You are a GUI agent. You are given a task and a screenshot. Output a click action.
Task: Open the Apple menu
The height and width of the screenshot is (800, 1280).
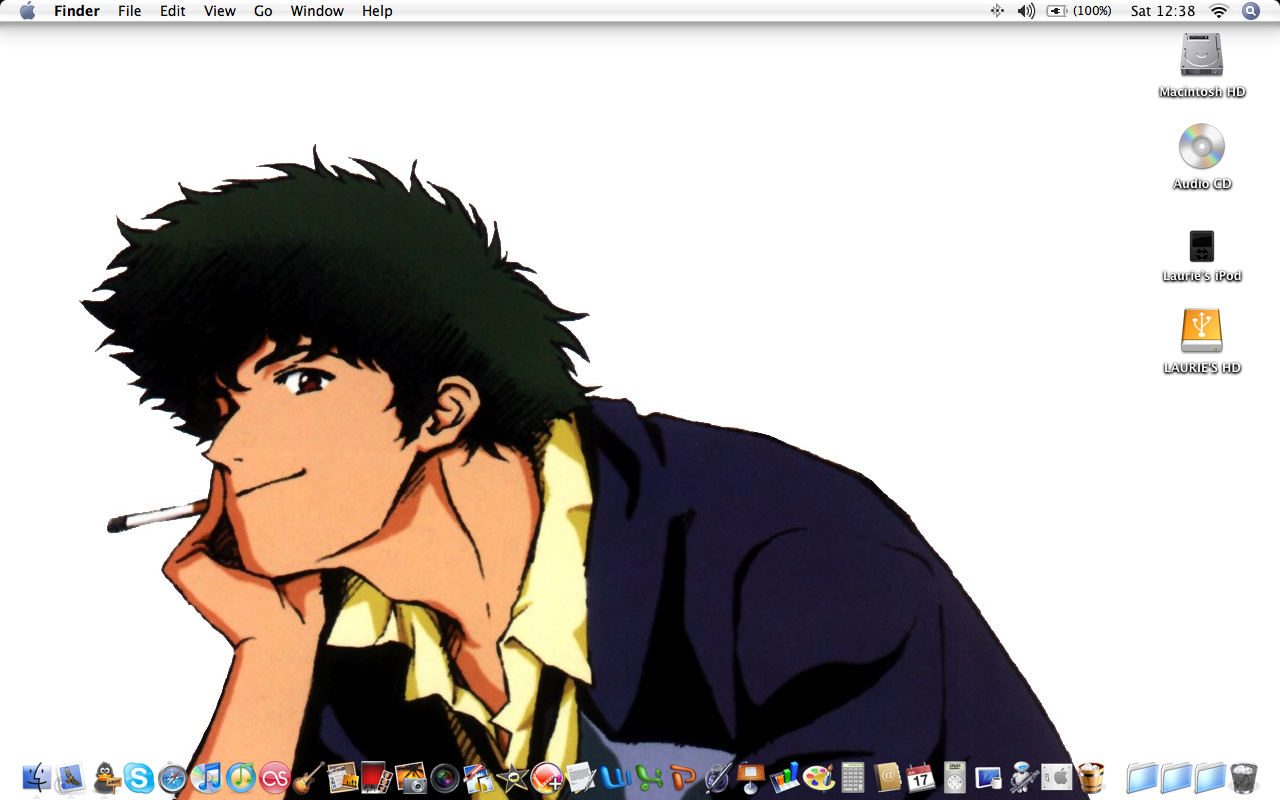(x=28, y=11)
